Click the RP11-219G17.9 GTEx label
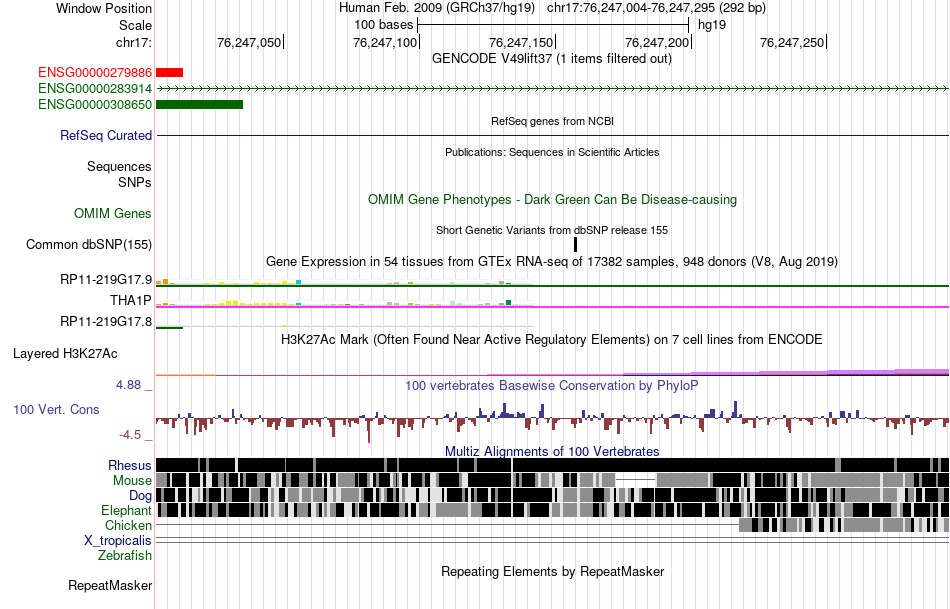 click(x=106, y=279)
